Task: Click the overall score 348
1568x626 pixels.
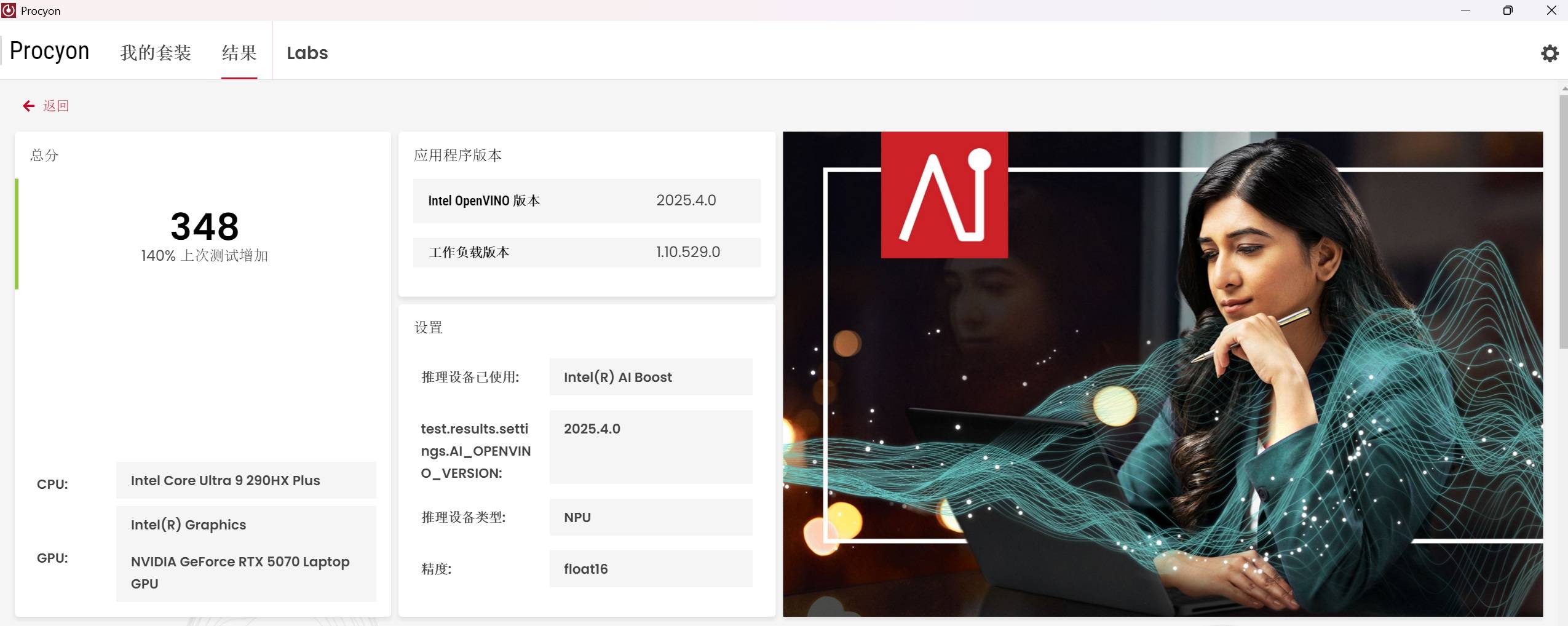Action: coord(205,226)
